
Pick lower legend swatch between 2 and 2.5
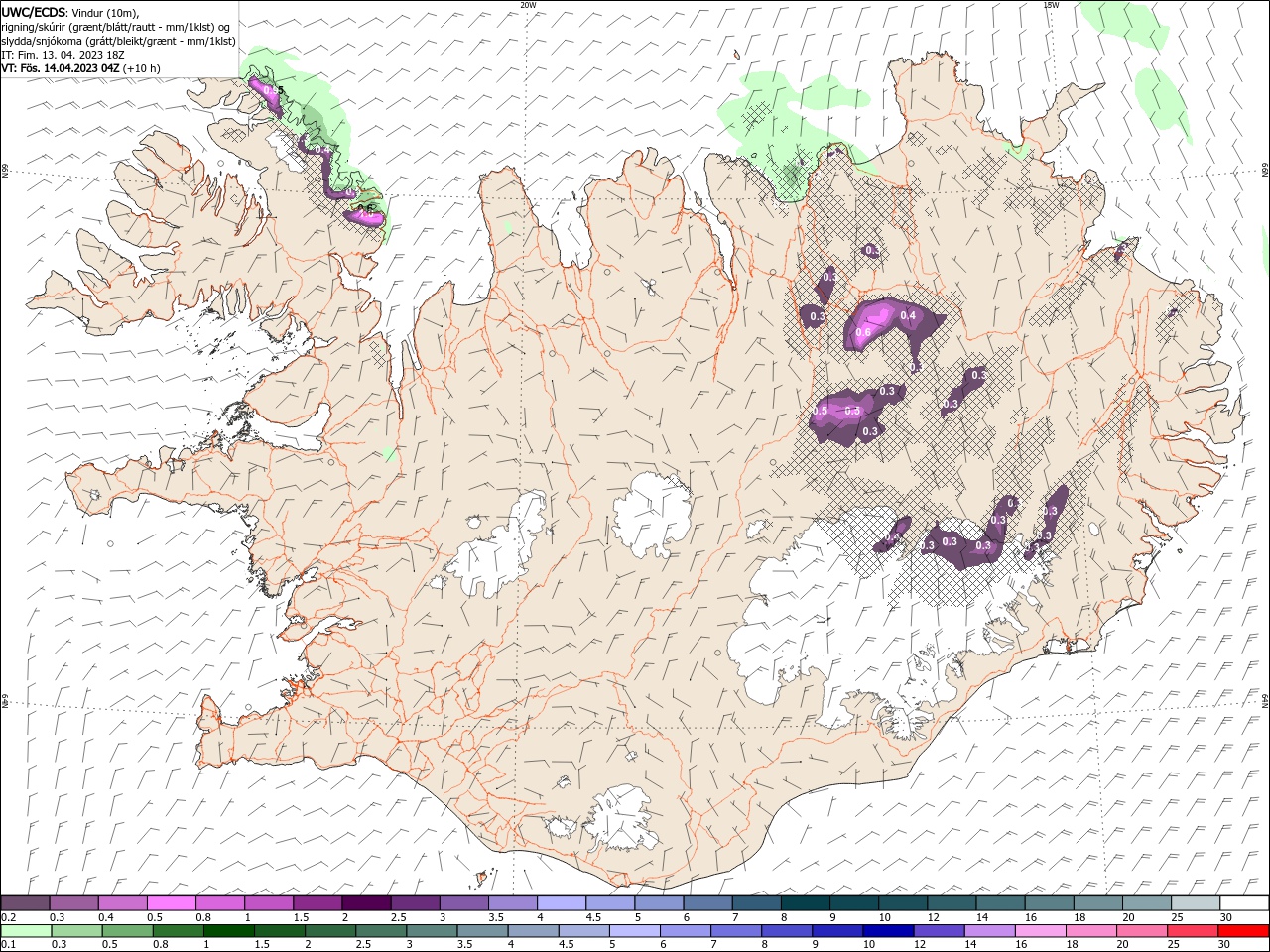pyautogui.click(x=330, y=931)
